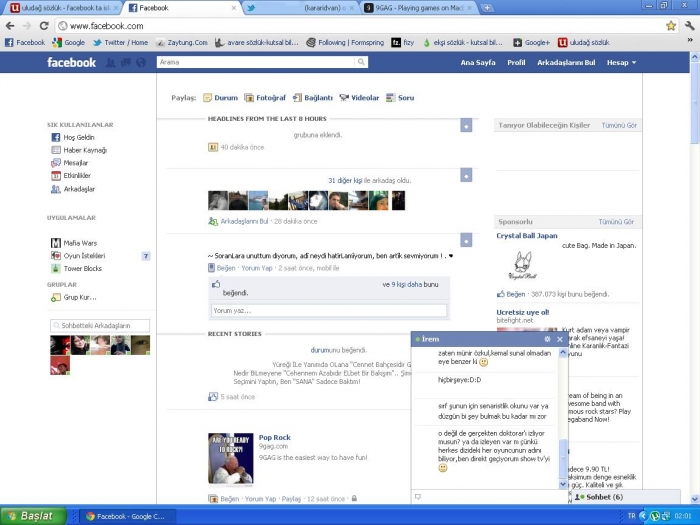
Task: Switch to the Twitter (kararidvan) tab
Action: [x=301, y=8]
